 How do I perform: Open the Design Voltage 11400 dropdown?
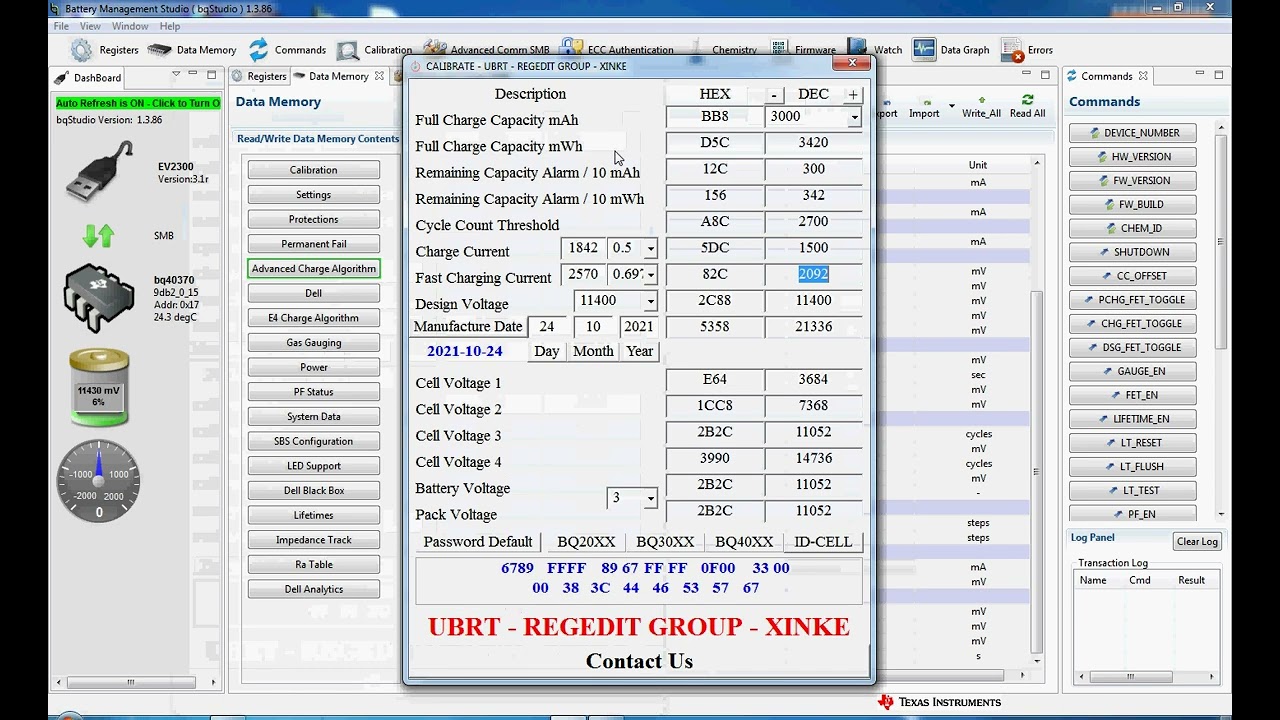pos(651,300)
